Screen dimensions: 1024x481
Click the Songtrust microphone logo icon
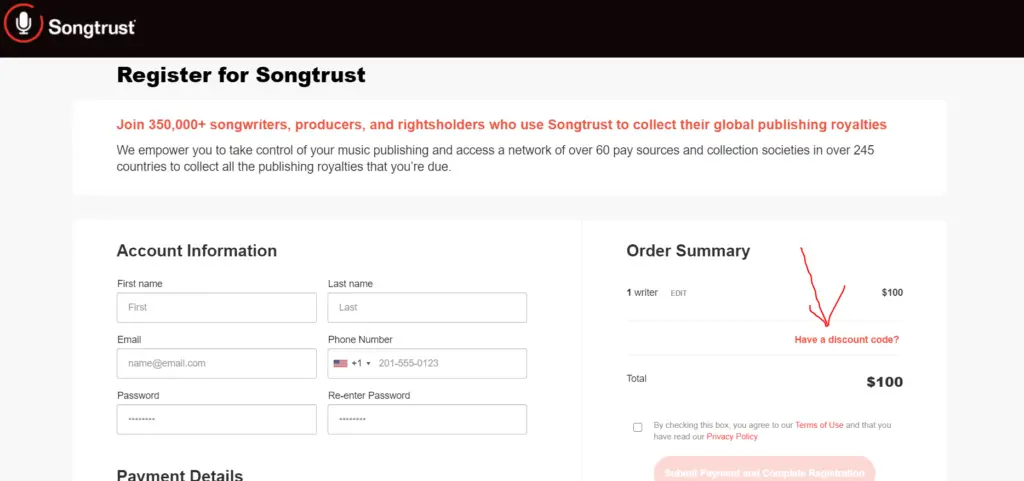[x=24, y=25]
